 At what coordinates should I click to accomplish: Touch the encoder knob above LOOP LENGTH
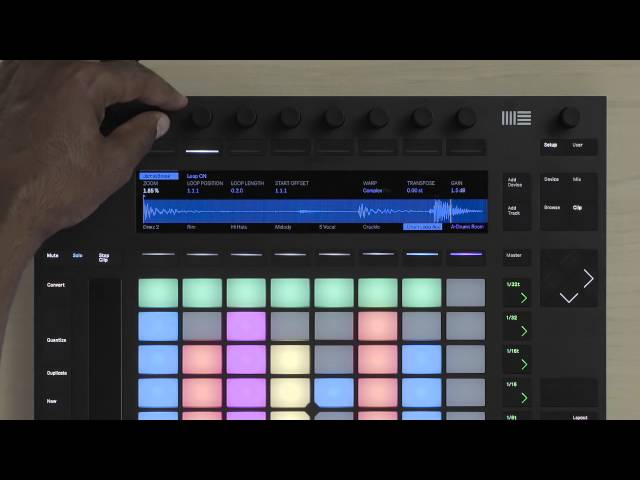point(246,118)
